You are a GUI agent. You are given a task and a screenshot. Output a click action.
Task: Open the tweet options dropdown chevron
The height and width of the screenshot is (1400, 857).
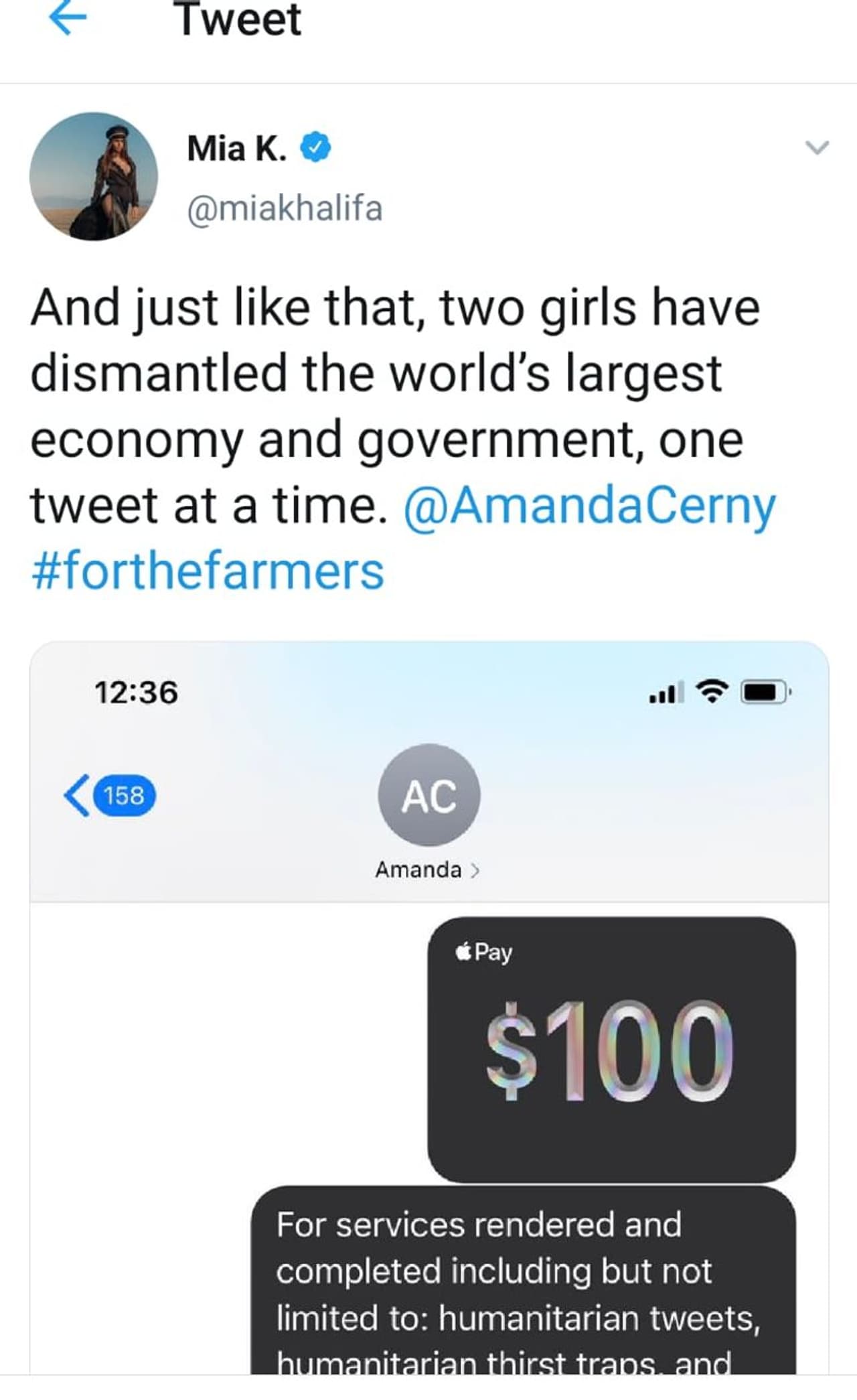(x=817, y=147)
